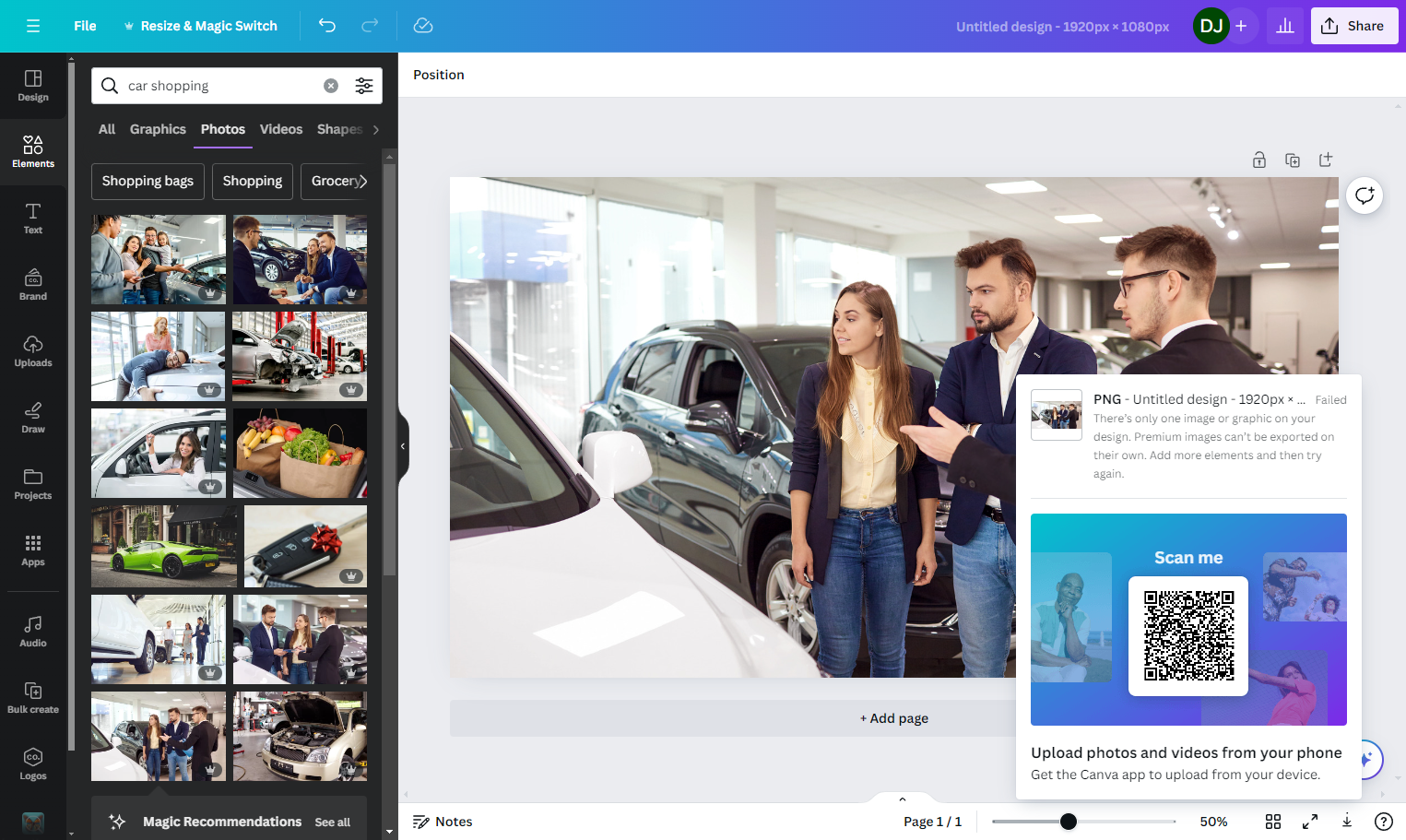Image resolution: width=1406 pixels, height=840 pixels.
Task: Switch to the All tab
Action: (107, 129)
